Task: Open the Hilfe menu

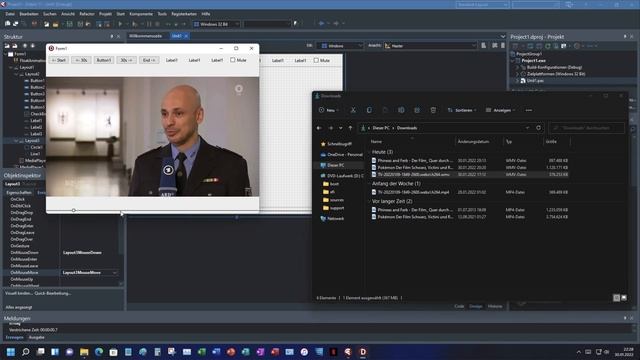Action: click(x=206, y=14)
